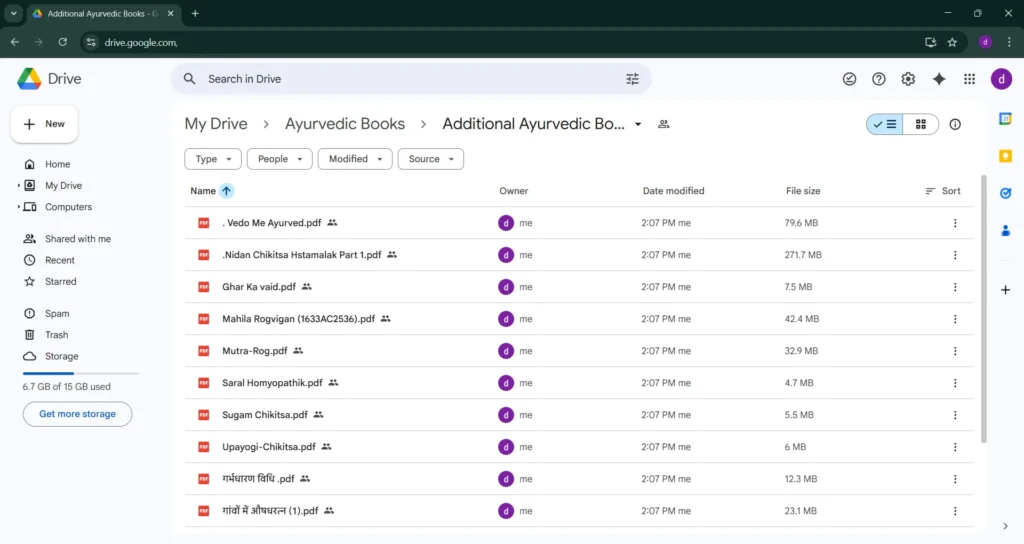1024x544 pixels.
Task: Switch to list layout view
Action: (x=884, y=124)
